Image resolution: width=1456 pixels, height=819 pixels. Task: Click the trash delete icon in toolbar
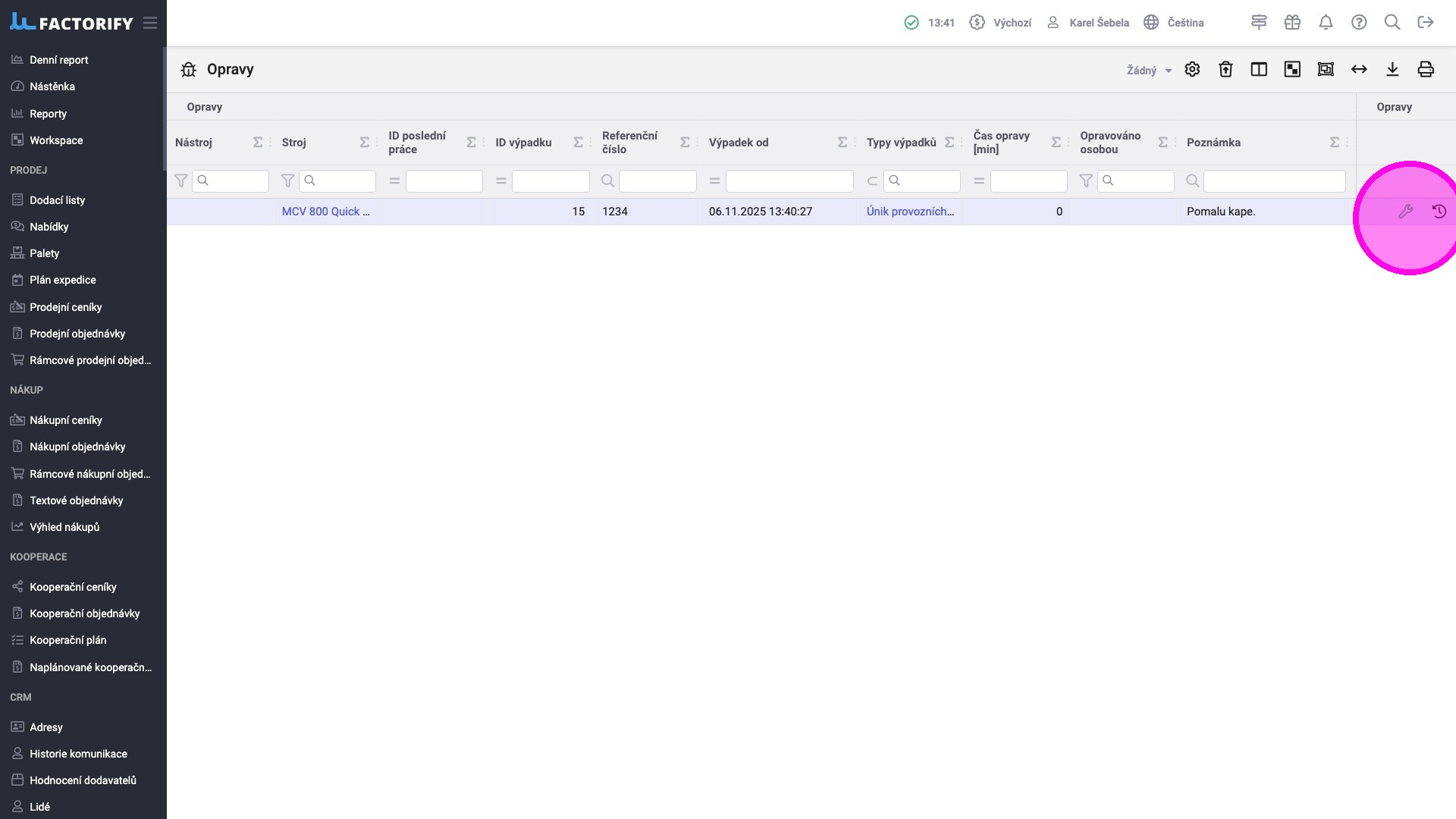pyautogui.click(x=1225, y=70)
